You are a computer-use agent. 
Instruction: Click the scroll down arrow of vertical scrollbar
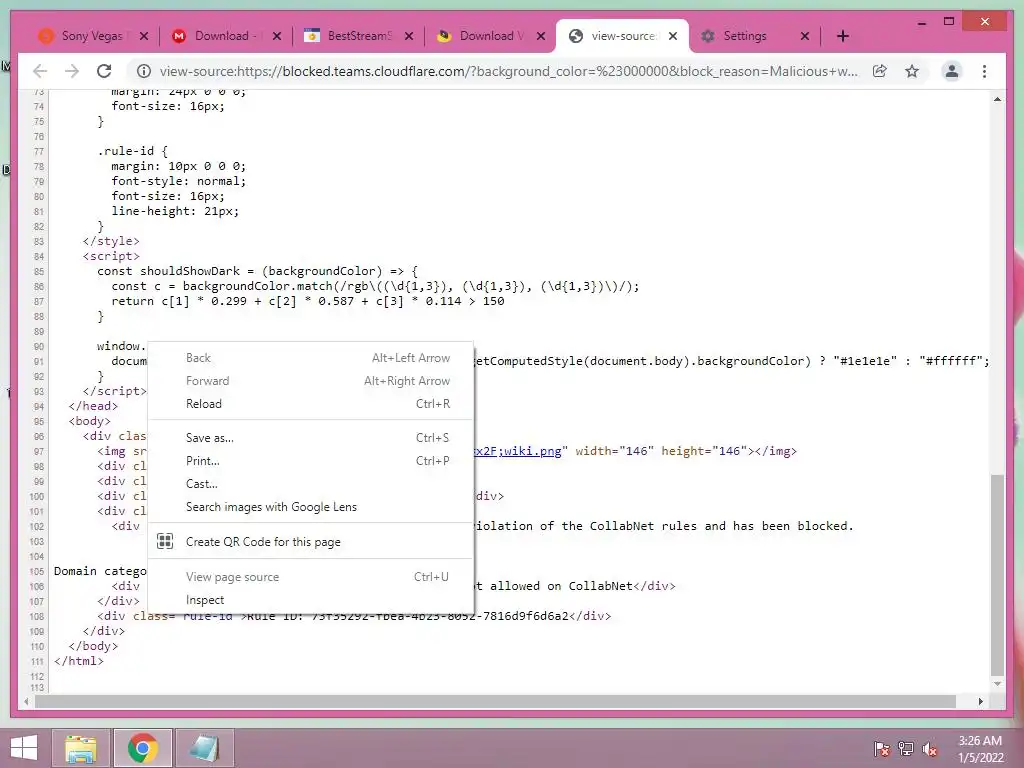[997, 684]
